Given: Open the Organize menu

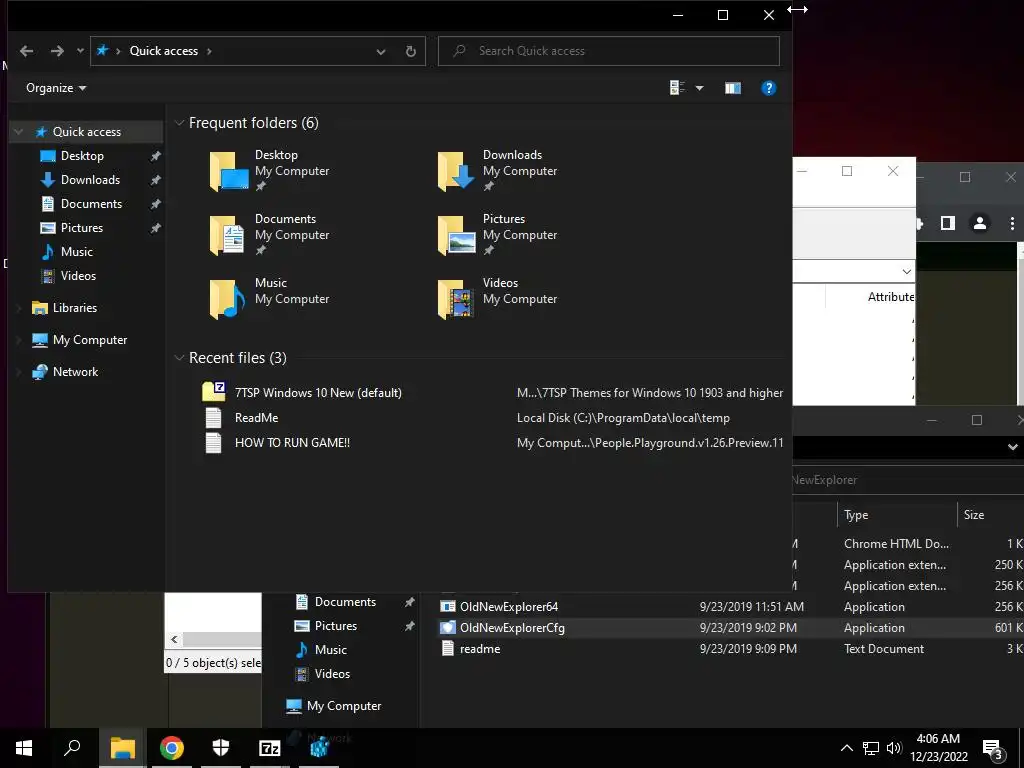Looking at the screenshot, I should [x=56, y=88].
